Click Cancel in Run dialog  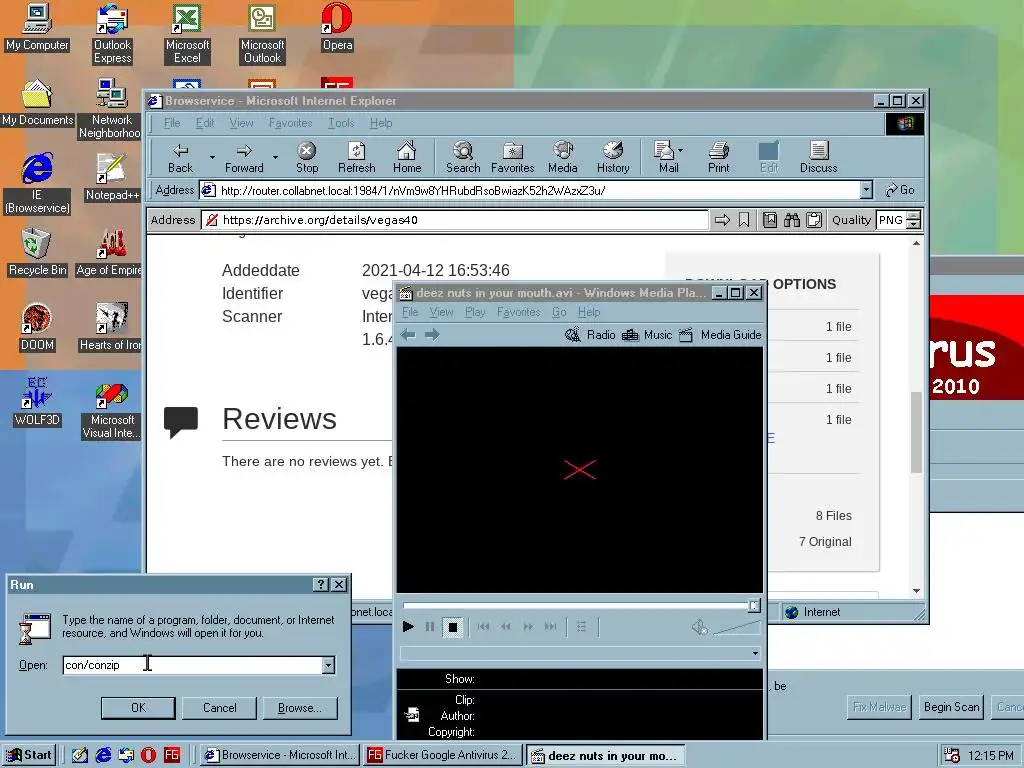[x=219, y=708]
